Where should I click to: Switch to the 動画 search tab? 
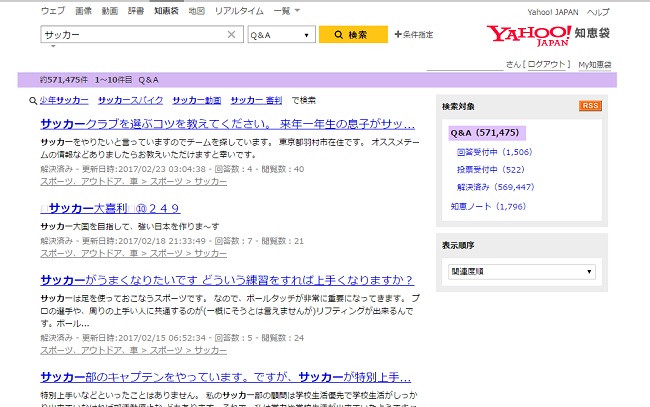click(x=110, y=11)
